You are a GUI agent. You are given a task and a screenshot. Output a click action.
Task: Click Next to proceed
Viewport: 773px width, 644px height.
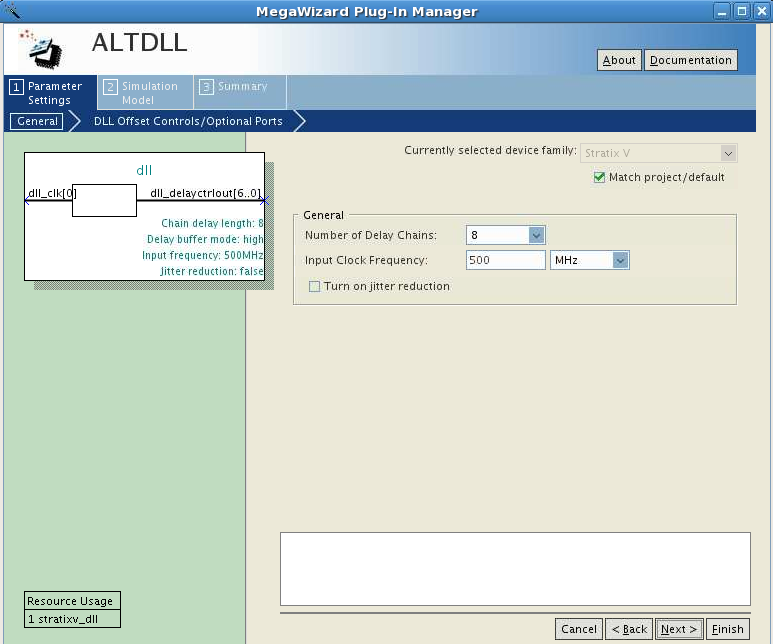pos(679,629)
